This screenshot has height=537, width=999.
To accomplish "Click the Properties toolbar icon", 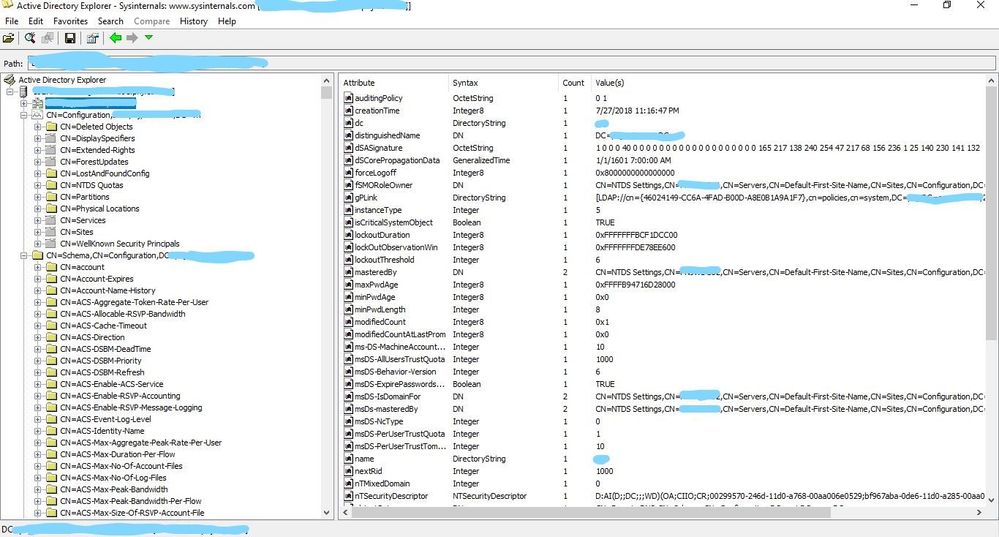I will (92, 38).
